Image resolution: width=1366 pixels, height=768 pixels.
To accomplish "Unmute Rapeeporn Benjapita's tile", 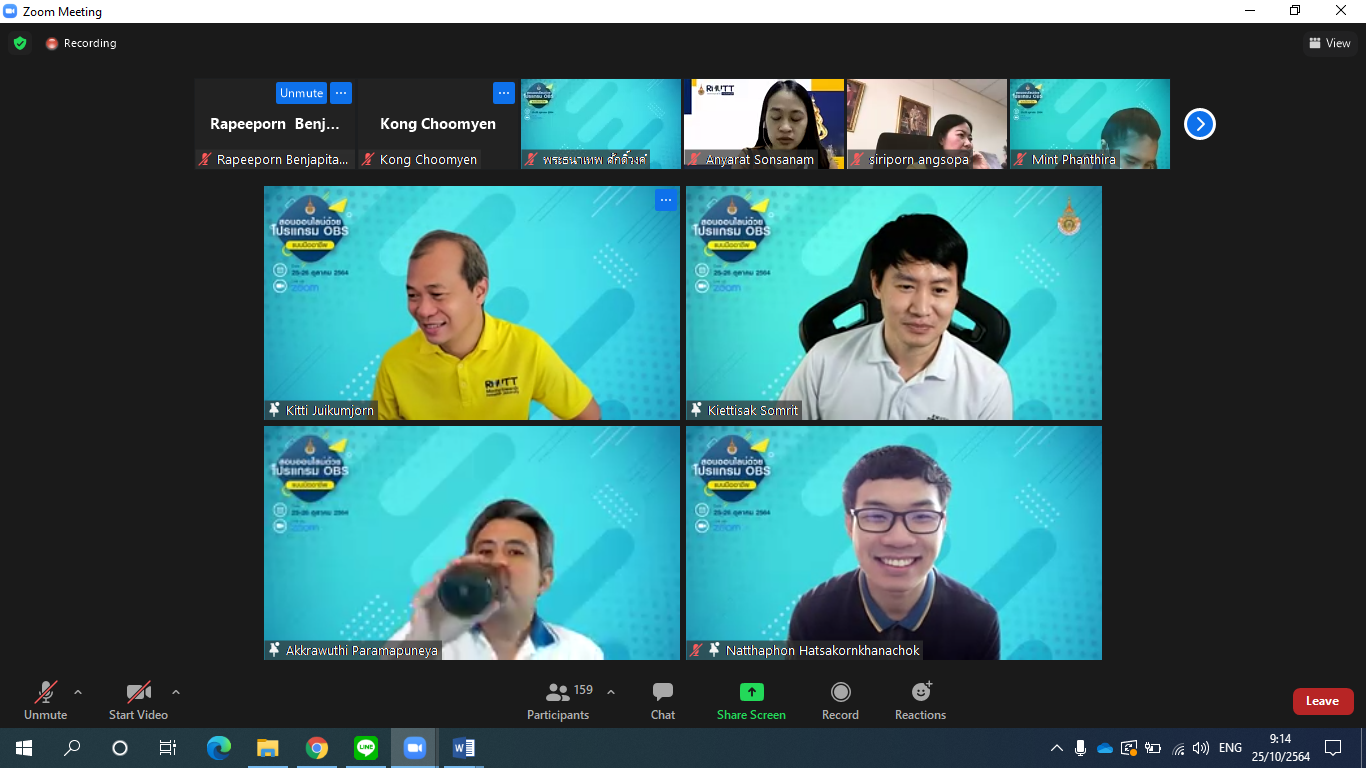I will tap(301, 93).
